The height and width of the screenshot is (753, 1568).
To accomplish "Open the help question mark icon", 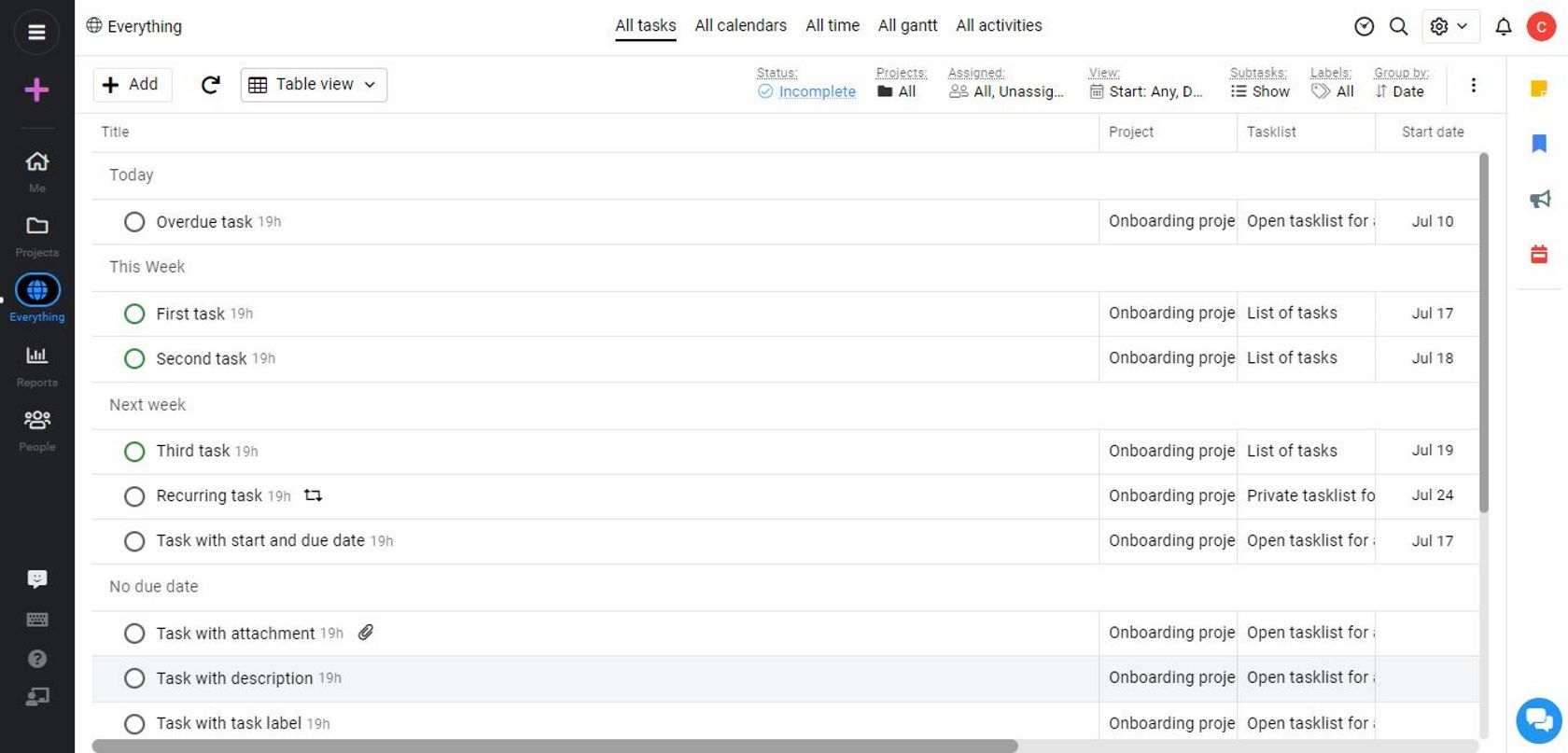I will (x=37, y=659).
